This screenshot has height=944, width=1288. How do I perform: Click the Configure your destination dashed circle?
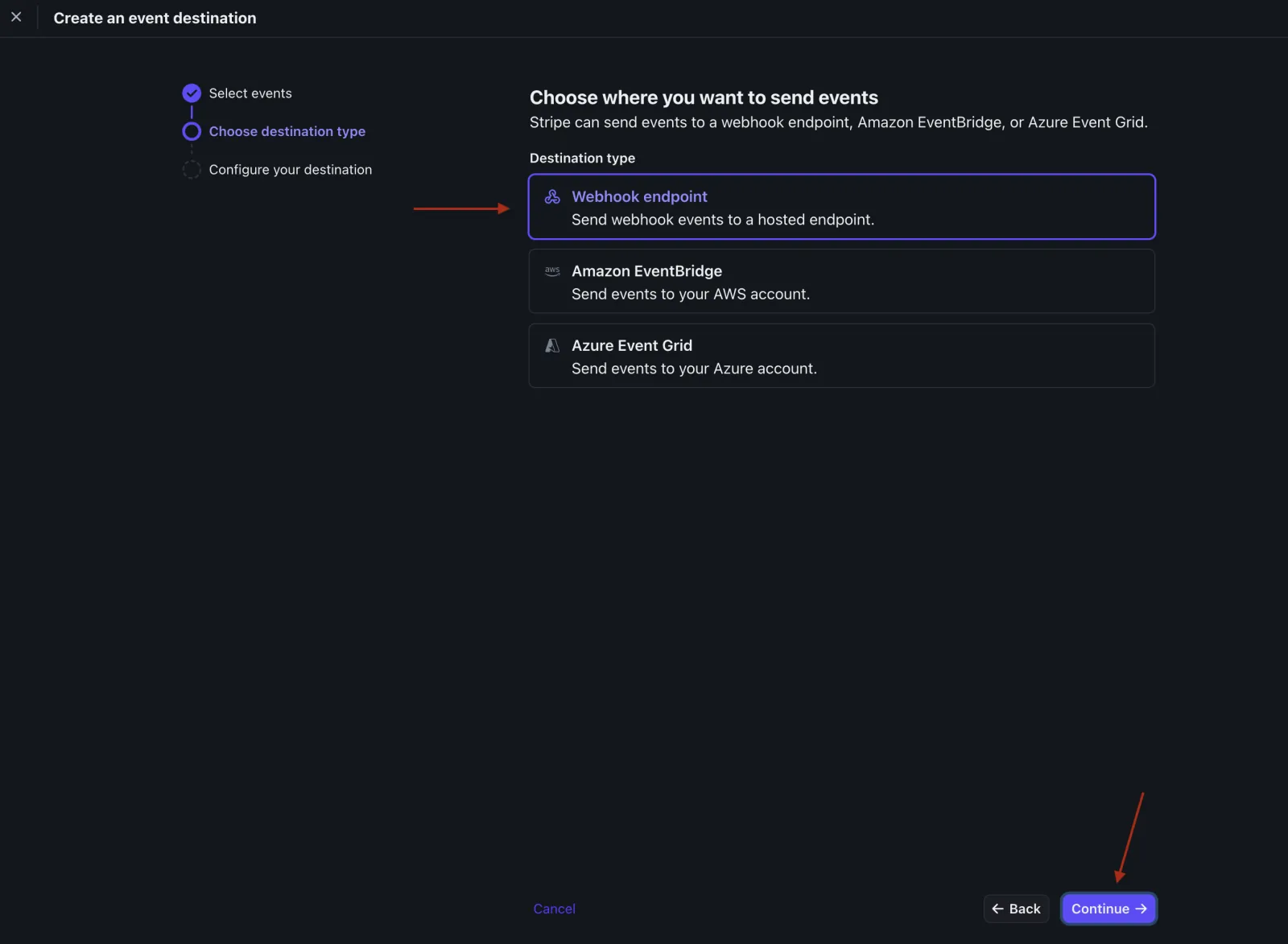192,170
